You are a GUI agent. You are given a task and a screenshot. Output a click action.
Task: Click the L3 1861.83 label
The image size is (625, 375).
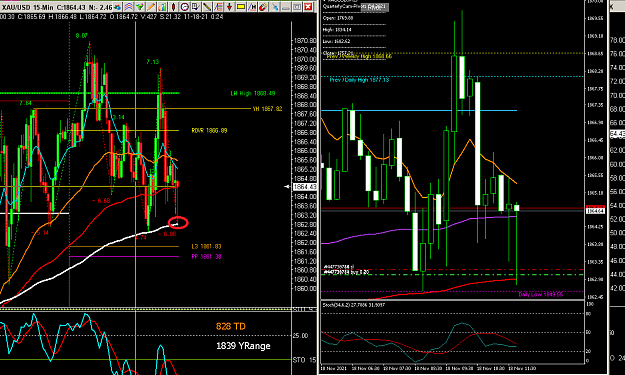coord(206,246)
